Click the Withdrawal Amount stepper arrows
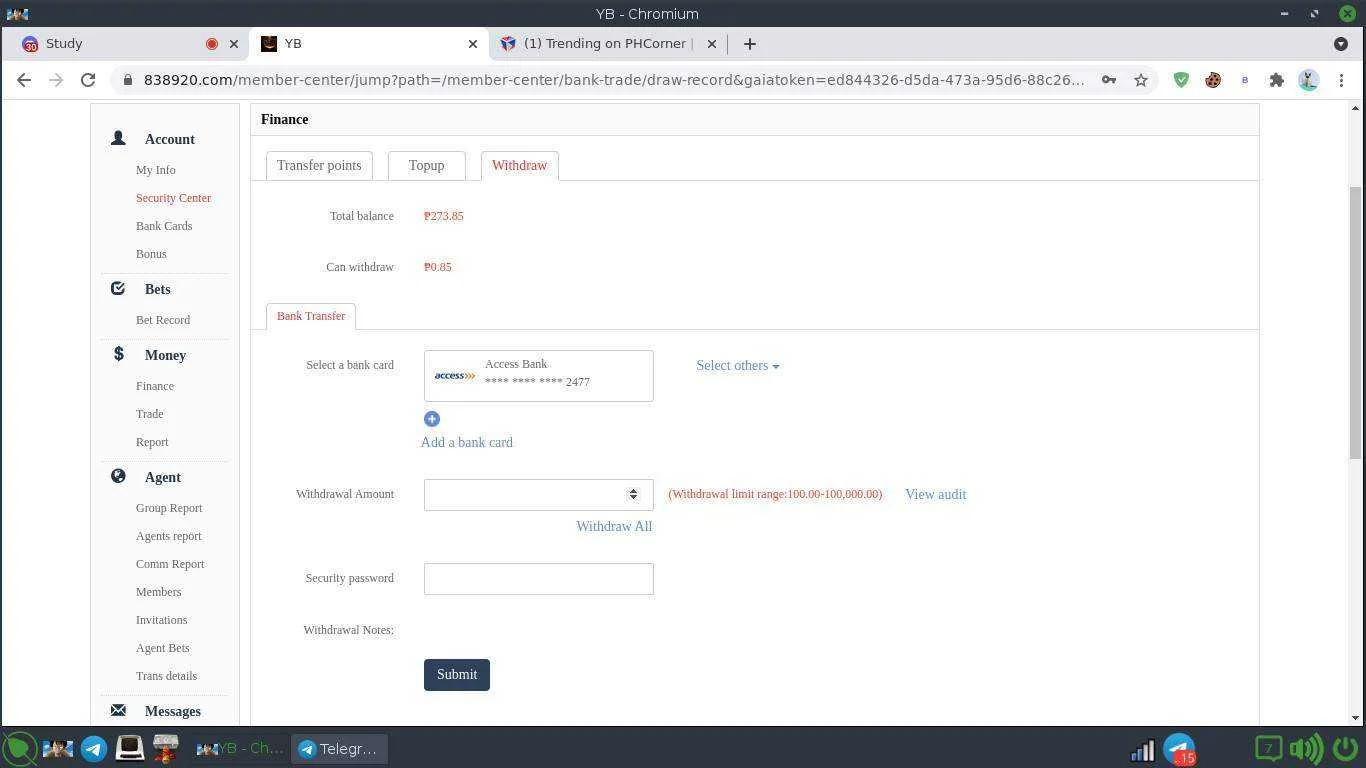Screen dimensions: 1366x768 633,494
